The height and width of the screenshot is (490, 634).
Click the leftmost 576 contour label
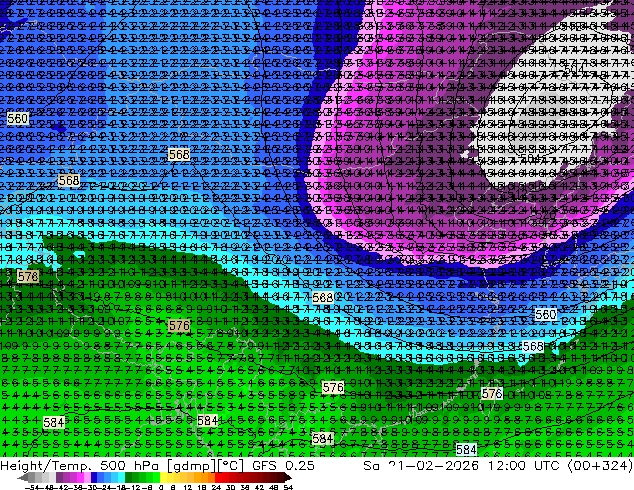[179, 325]
